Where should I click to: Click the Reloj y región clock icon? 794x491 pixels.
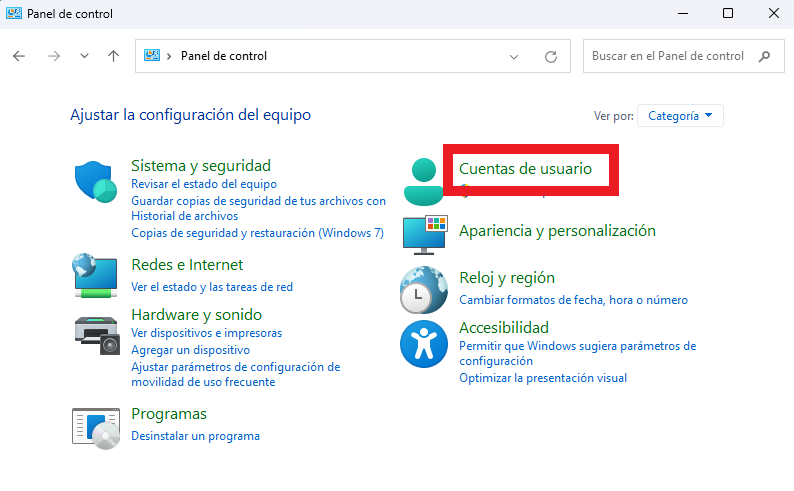pyautogui.click(x=424, y=290)
